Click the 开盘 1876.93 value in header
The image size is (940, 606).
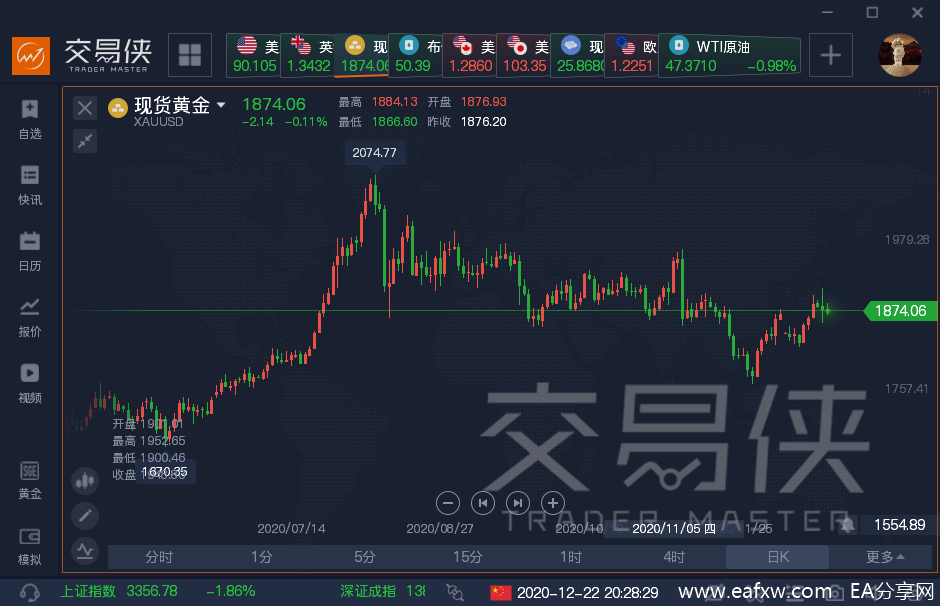[x=483, y=102]
